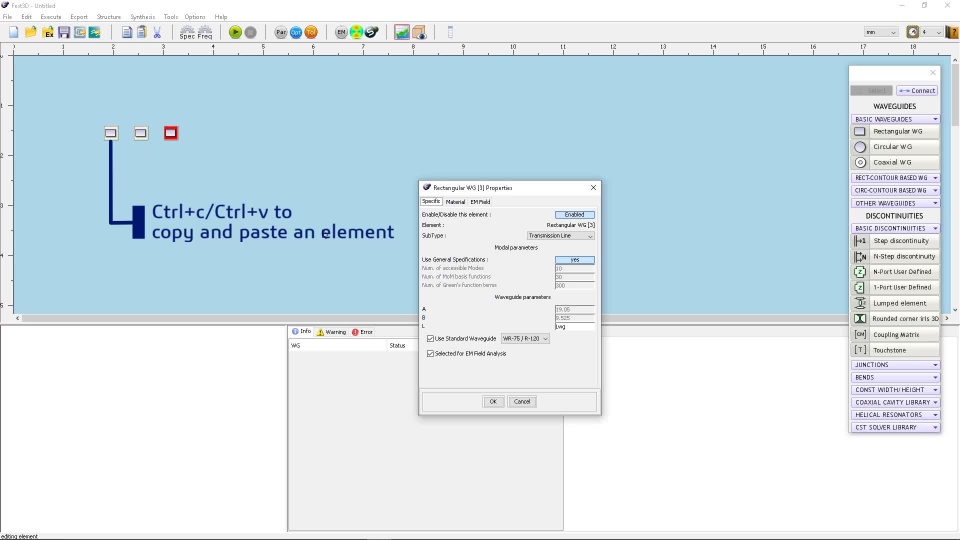
Task: Switch to the Material tab
Action: [455, 201]
